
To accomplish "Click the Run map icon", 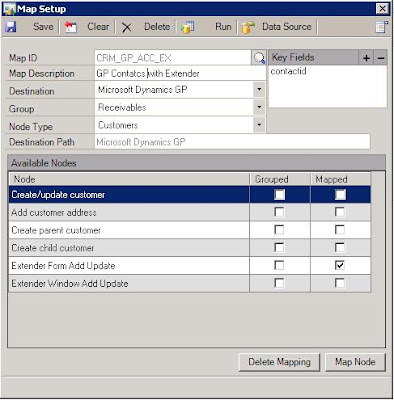I will pyautogui.click(x=187, y=27).
